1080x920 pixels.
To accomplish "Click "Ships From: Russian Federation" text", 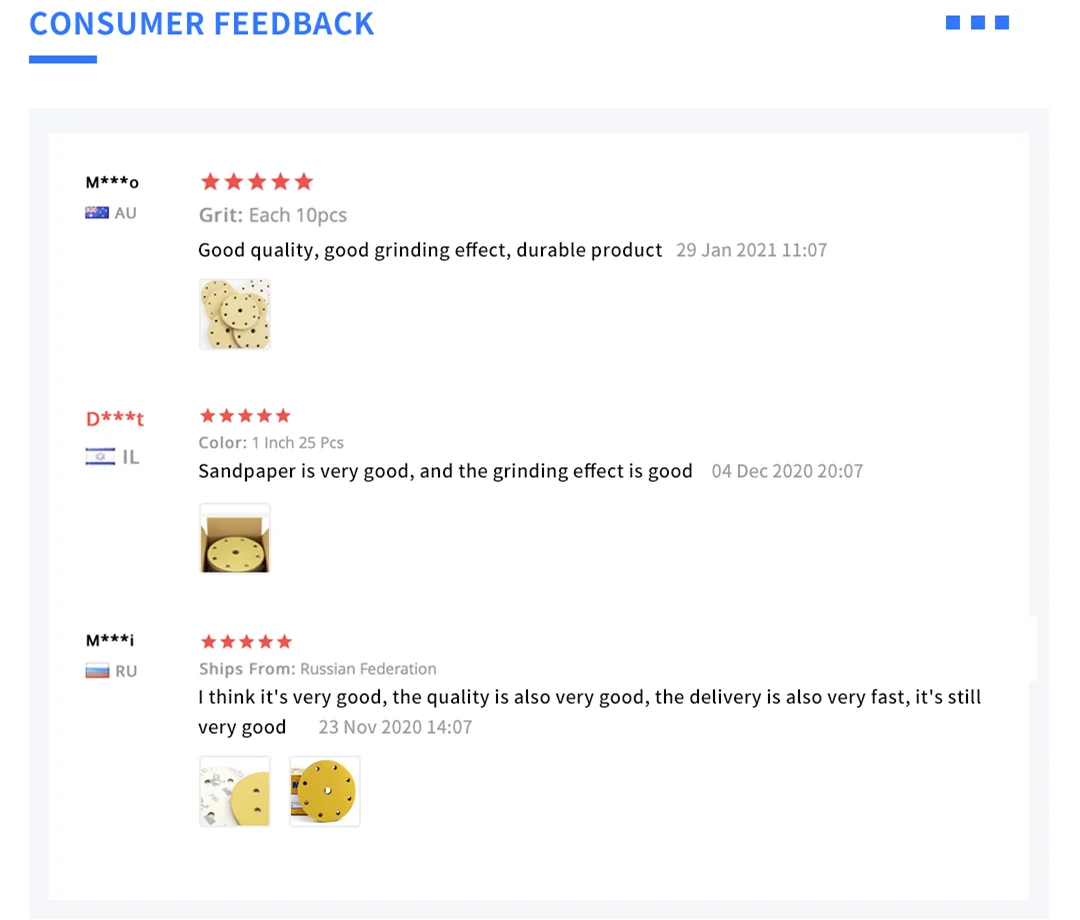I will point(317,669).
